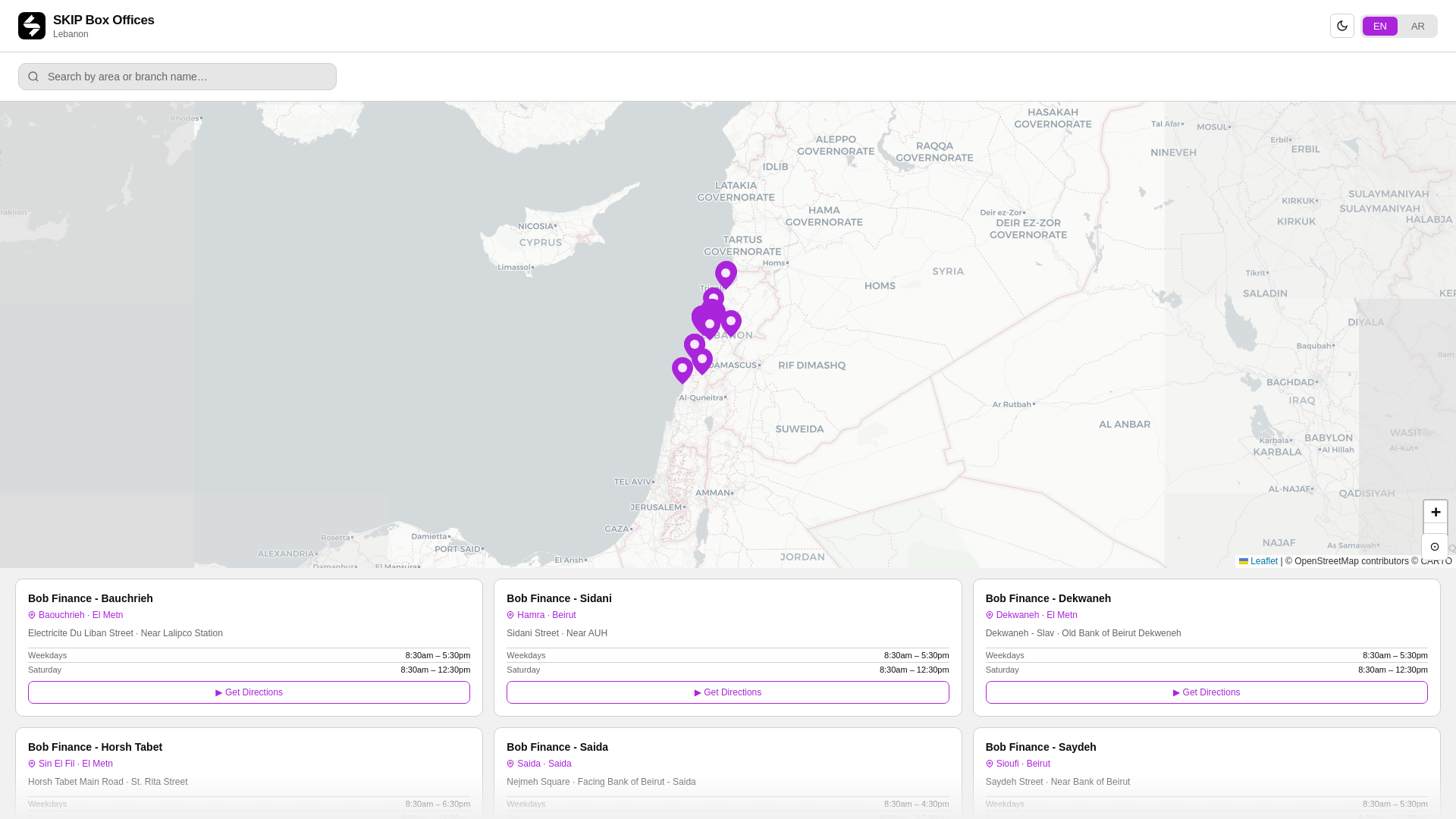Screen dimensions: 1456x819
Task: Click the 'Saida · Saida' location text
Action: [544, 764]
